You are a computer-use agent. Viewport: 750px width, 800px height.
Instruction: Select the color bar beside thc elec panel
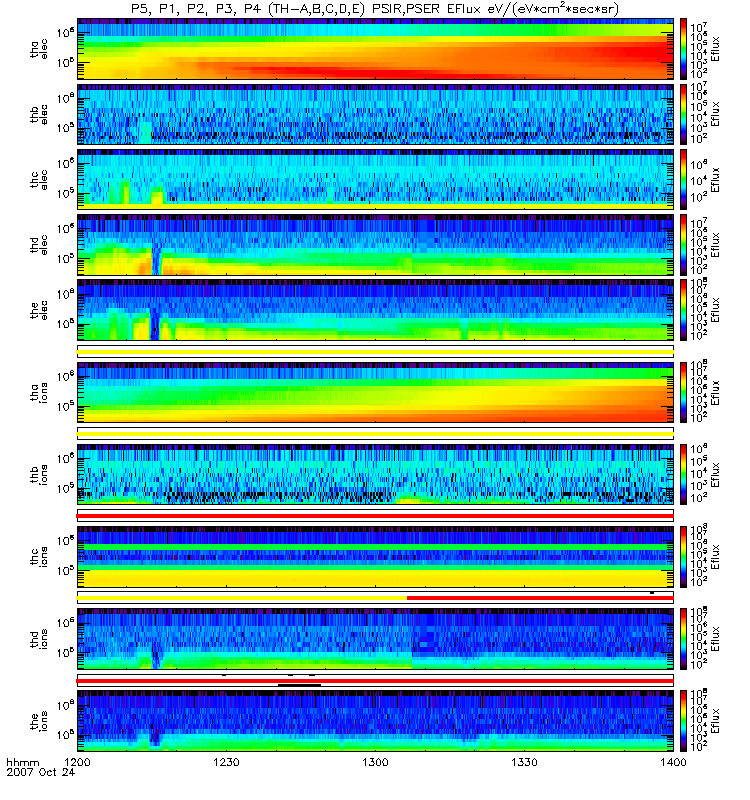[683, 180]
